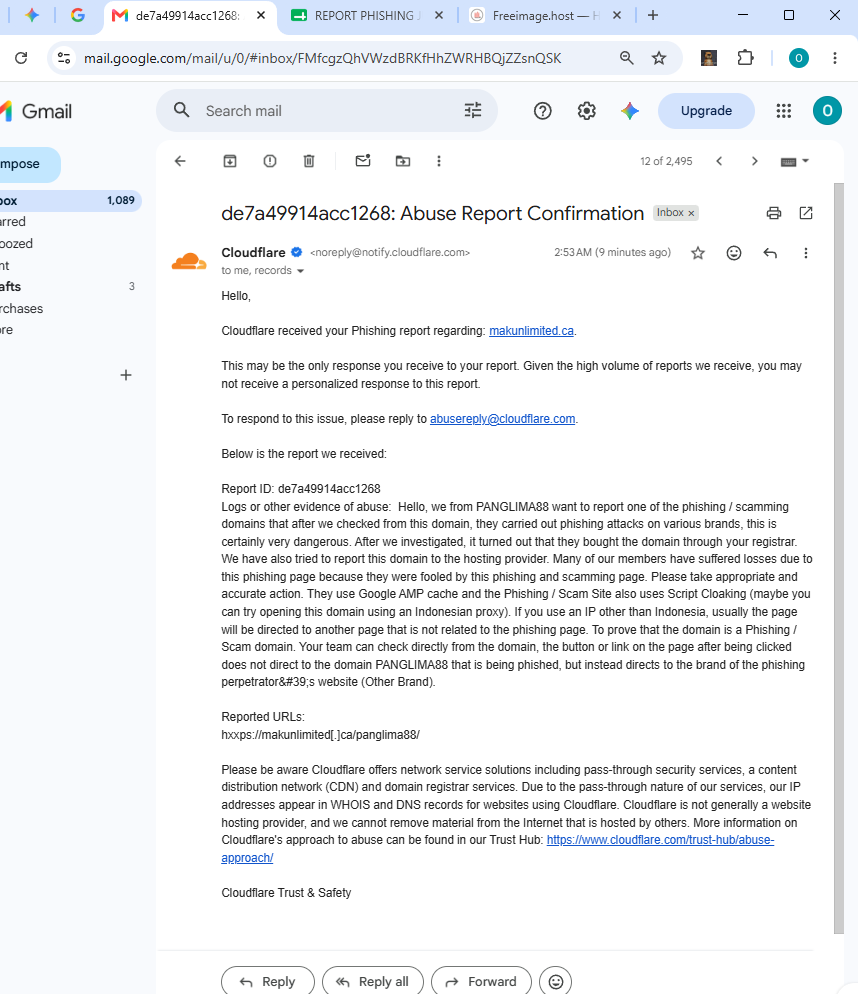Image resolution: width=858 pixels, height=994 pixels.
Task: Switch to the Freeimage.host tab
Action: (x=545, y=16)
